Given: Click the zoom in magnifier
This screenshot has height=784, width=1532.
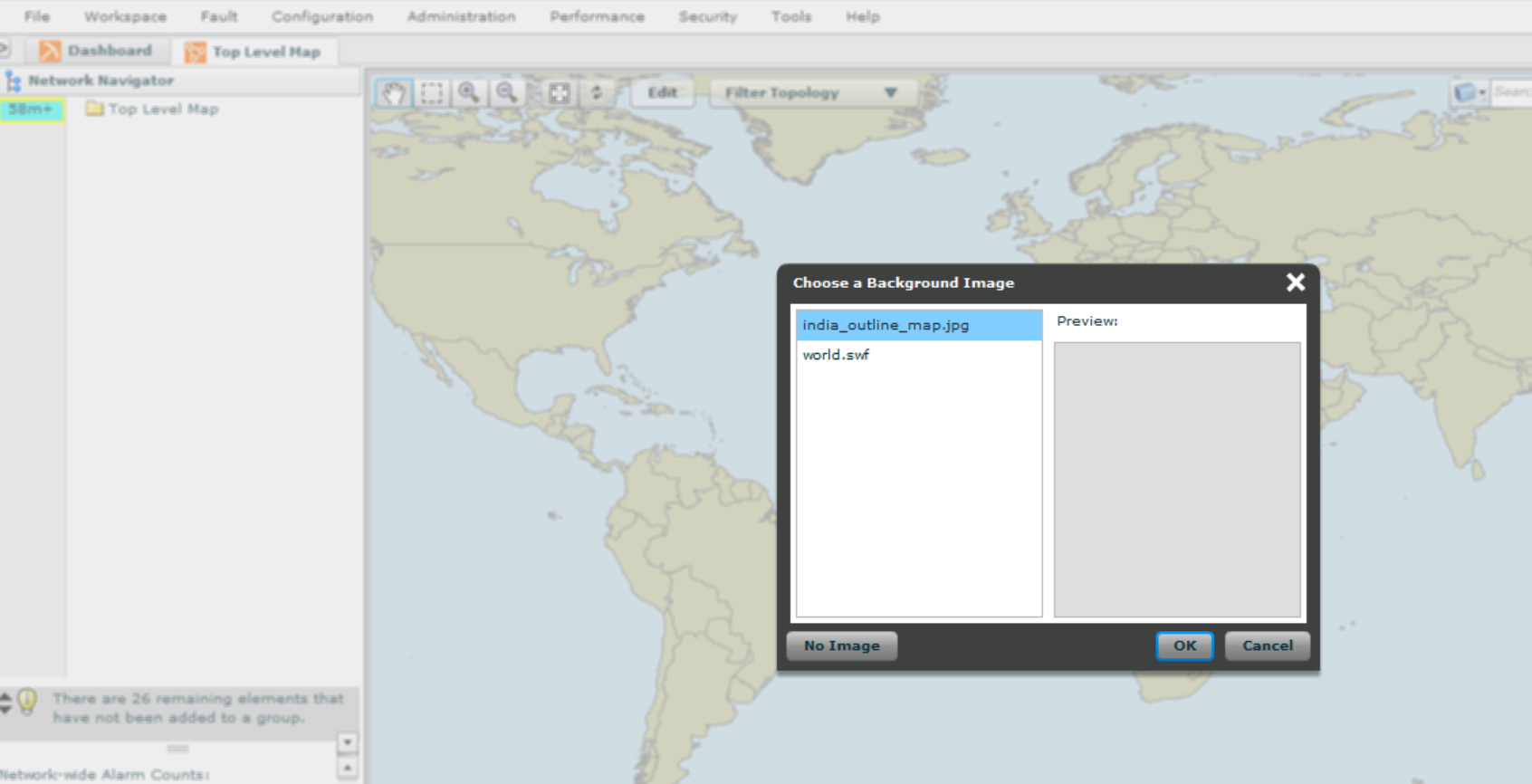Looking at the screenshot, I should [469, 92].
